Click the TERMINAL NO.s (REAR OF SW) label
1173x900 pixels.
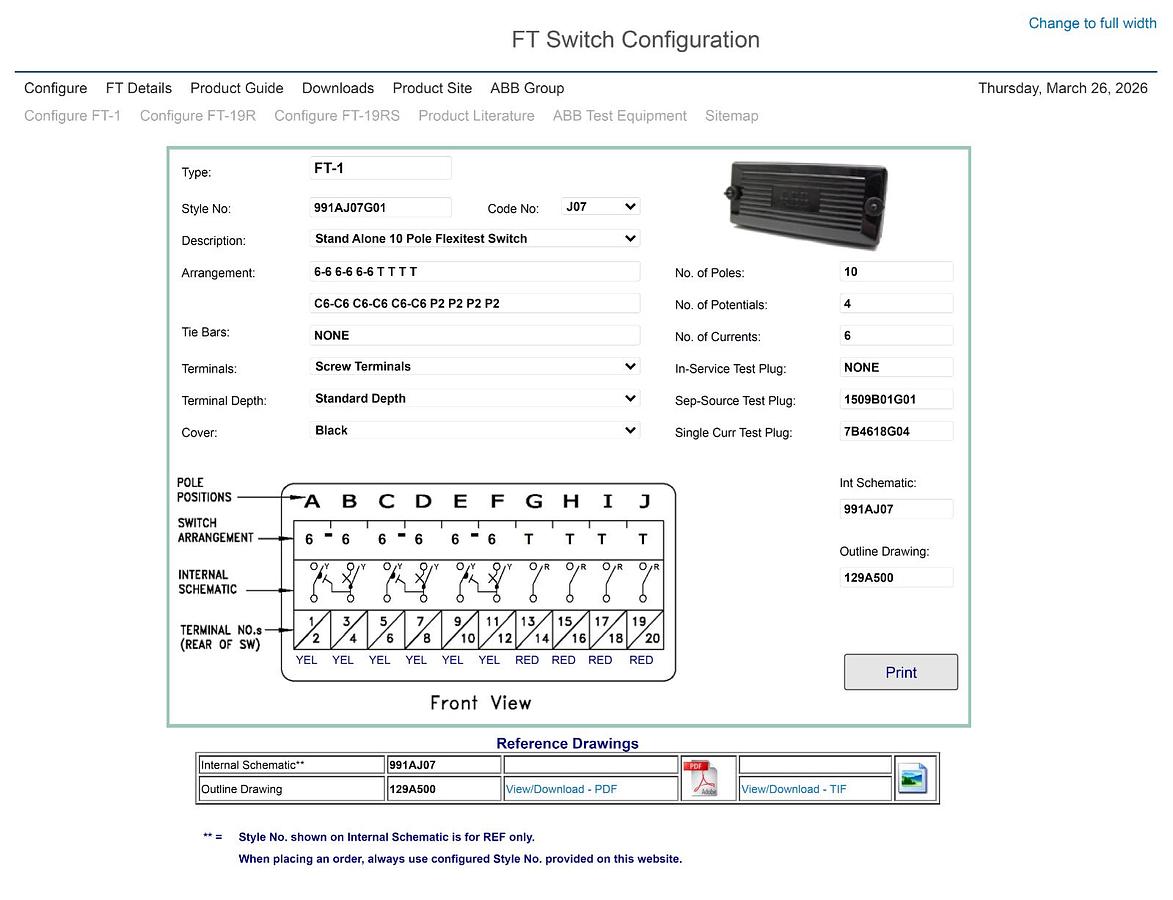221,637
